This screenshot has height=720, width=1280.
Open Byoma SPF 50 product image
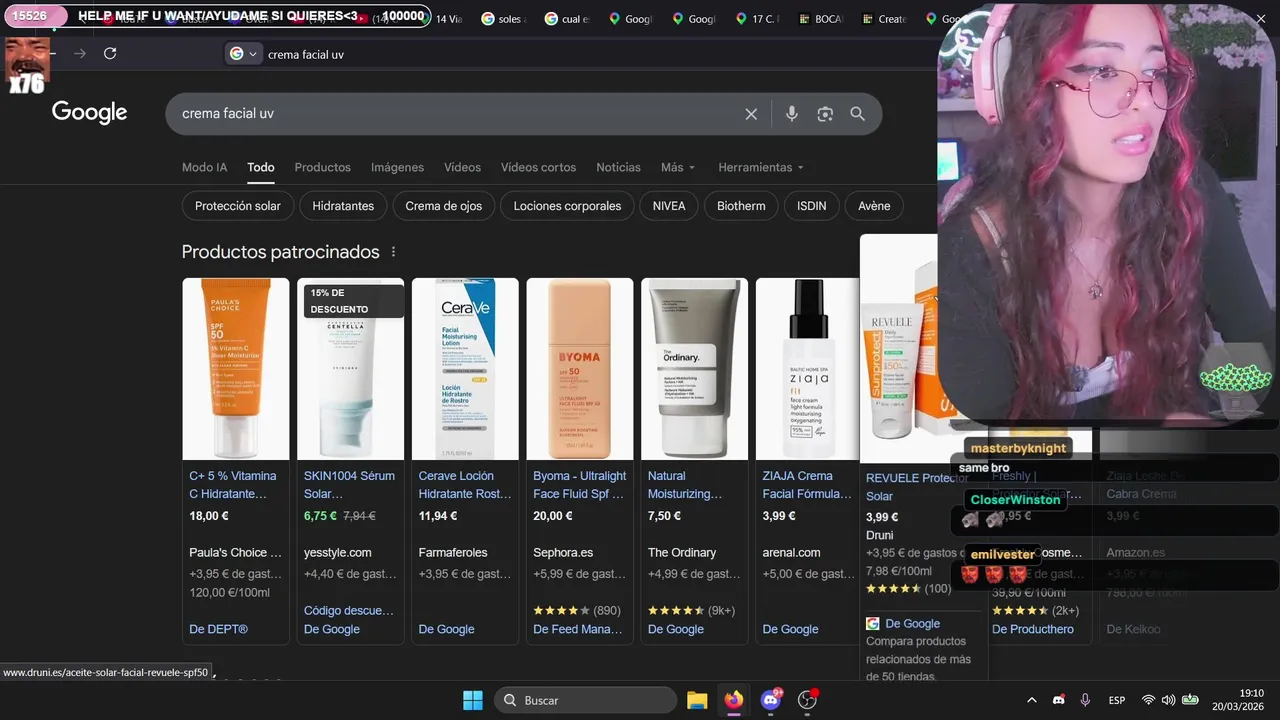pyautogui.click(x=580, y=368)
